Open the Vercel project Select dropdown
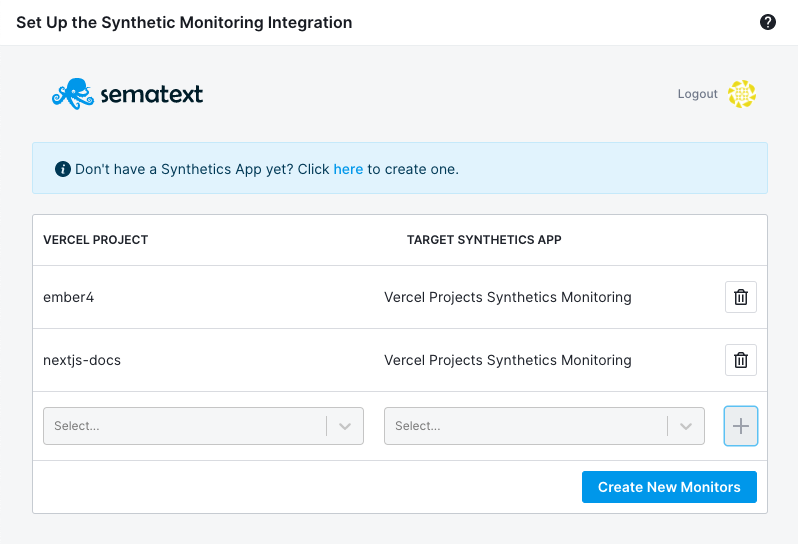Viewport: 798px width, 544px height. [203, 426]
